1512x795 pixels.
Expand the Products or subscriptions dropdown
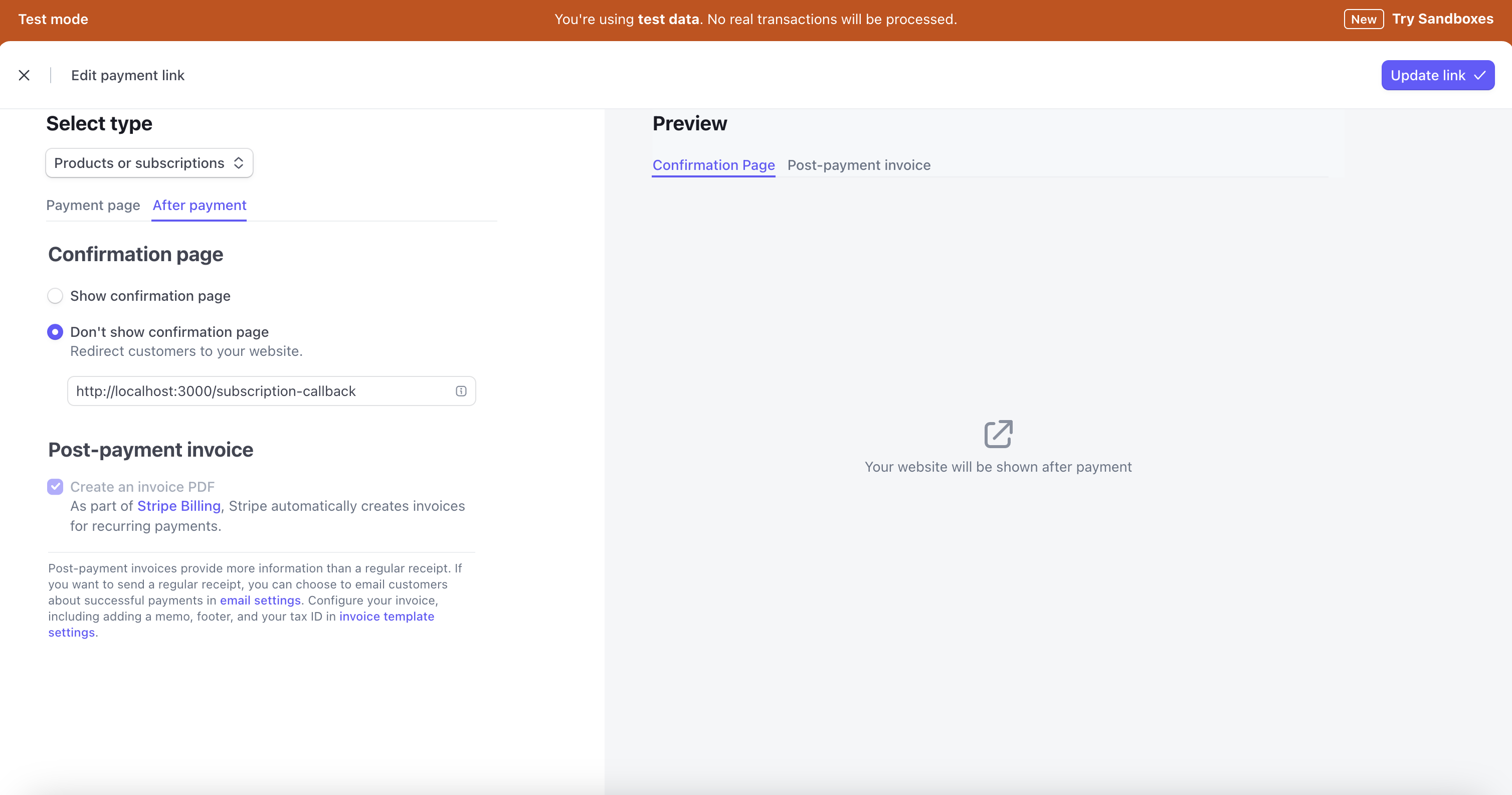pyautogui.click(x=149, y=162)
